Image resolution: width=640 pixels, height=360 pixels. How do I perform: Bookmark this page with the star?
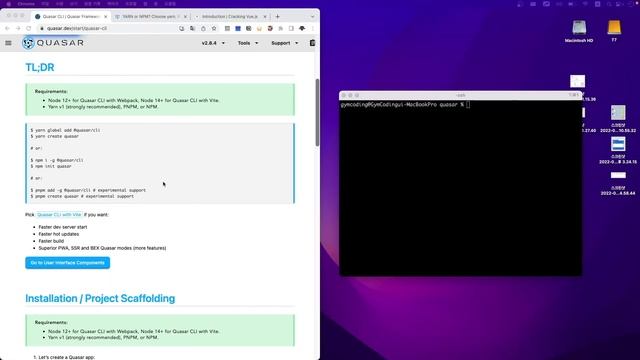tap(214, 28)
